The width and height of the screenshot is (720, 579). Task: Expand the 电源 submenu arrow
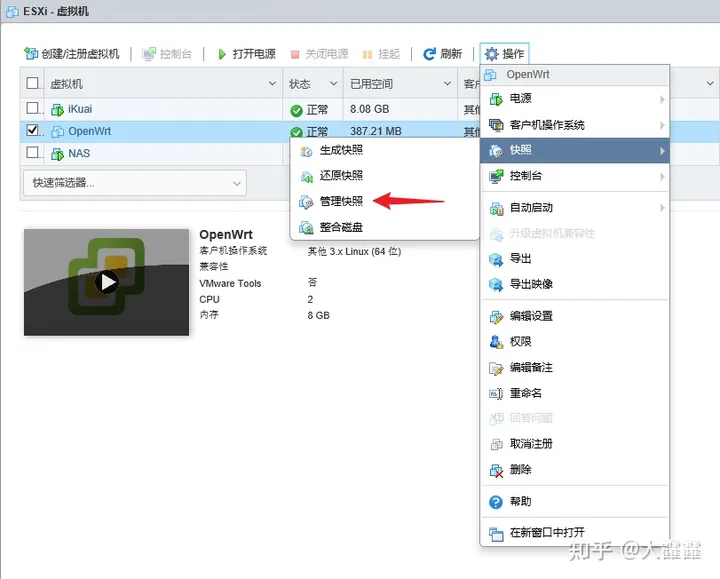point(661,99)
